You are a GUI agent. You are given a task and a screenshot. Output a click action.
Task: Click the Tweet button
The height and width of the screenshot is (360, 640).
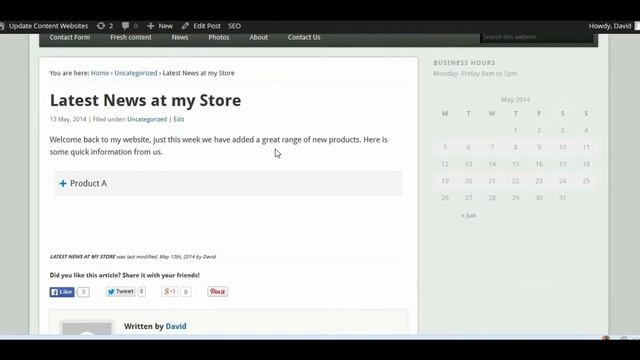pos(120,291)
